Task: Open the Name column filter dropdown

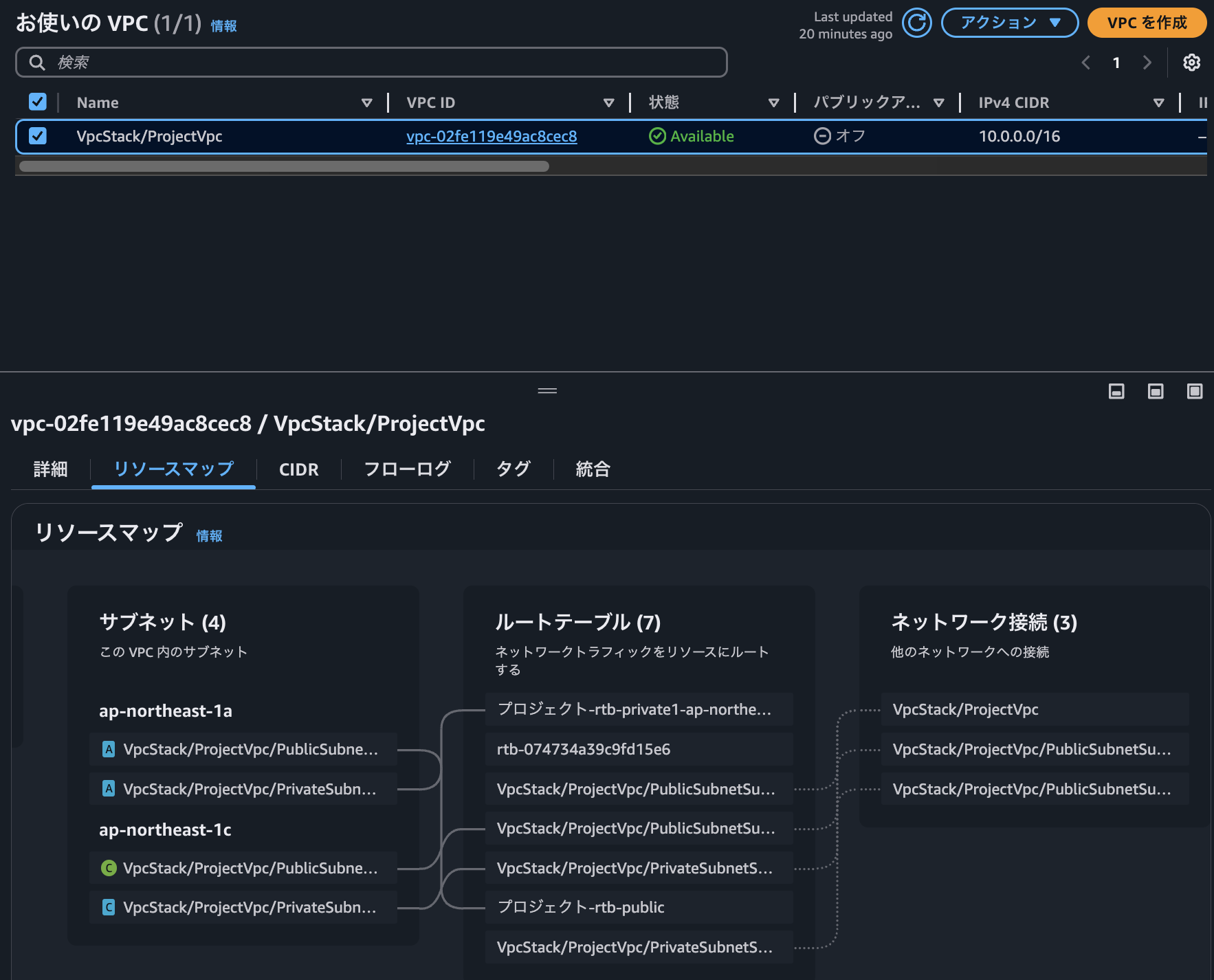Action: 367,102
